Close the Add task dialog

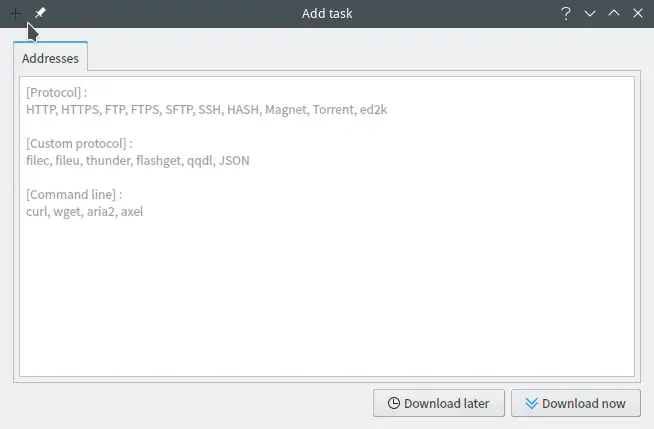[638, 13]
